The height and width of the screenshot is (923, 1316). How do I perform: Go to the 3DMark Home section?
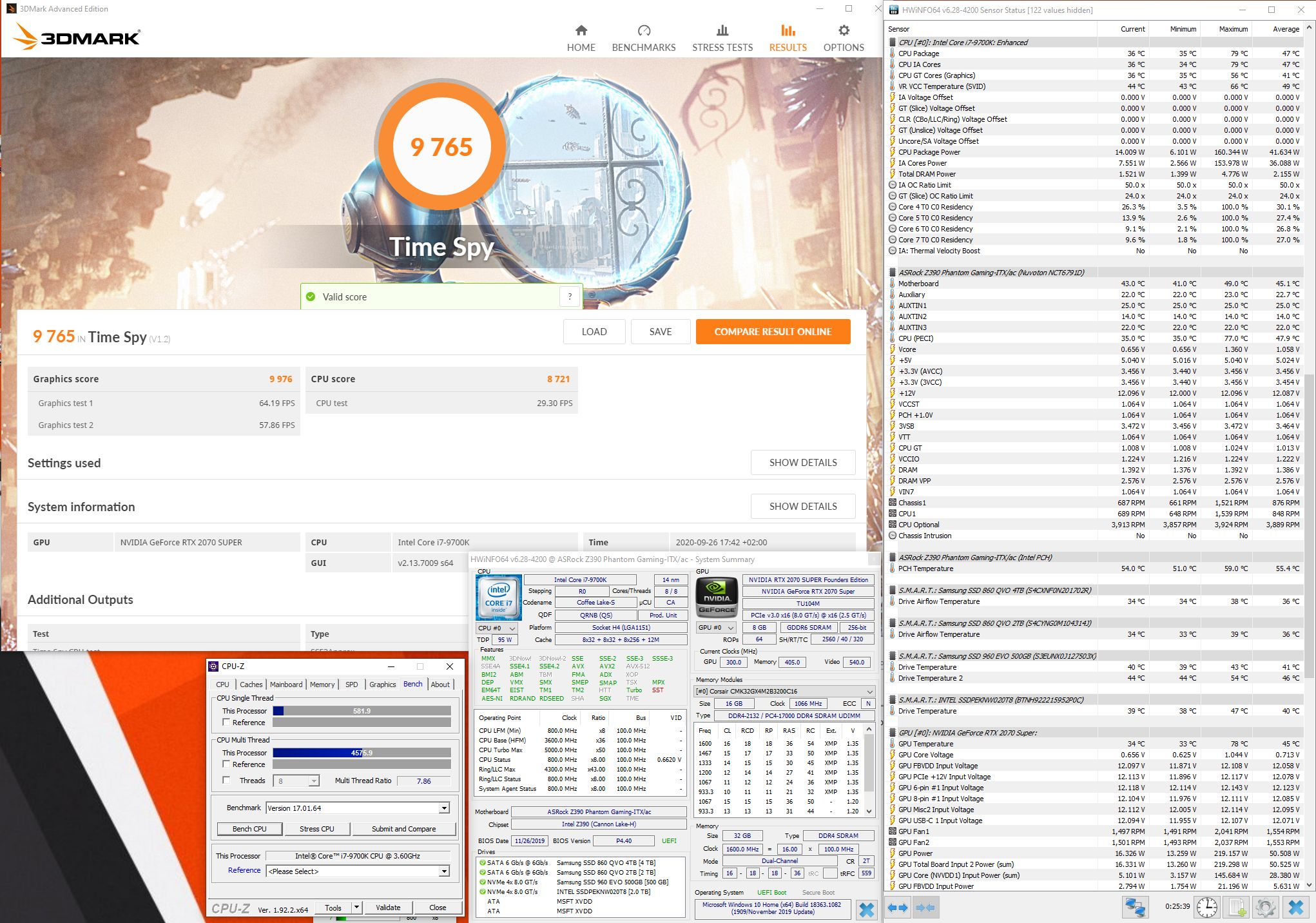click(581, 39)
